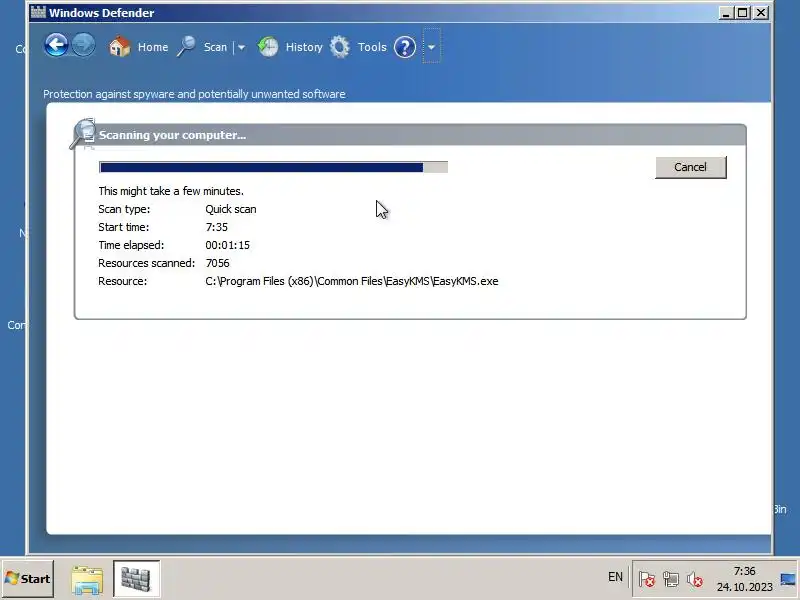Click the Tools toolbar label
Image resolution: width=800 pixels, height=600 pixels.
point(372,47)
